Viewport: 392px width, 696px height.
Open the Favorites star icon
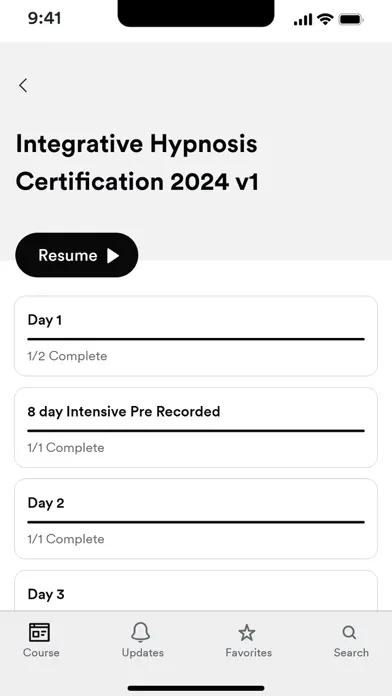coord(247,633)
